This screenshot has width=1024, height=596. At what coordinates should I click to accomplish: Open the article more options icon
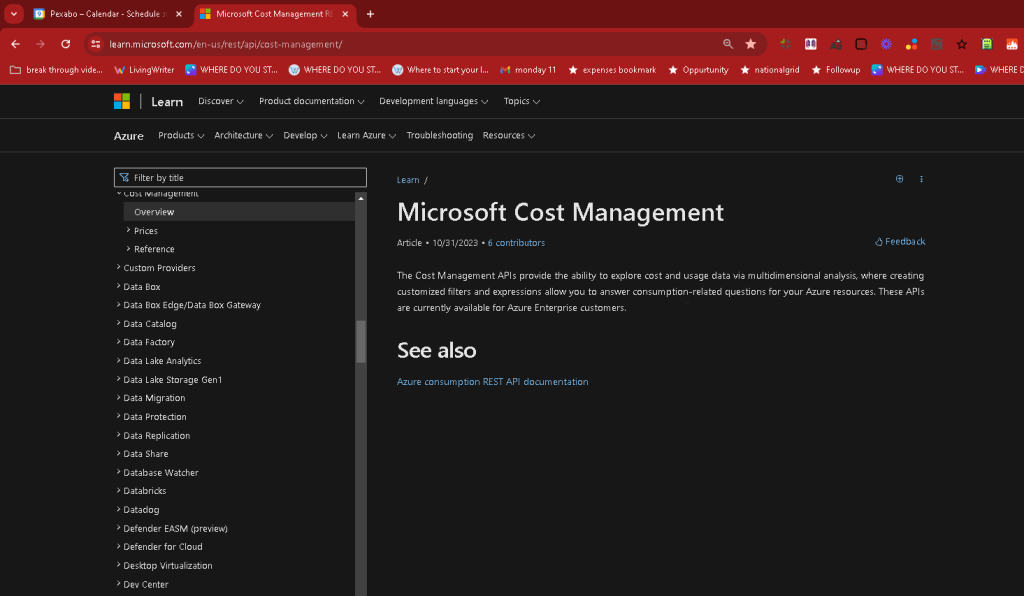[921, 179]
